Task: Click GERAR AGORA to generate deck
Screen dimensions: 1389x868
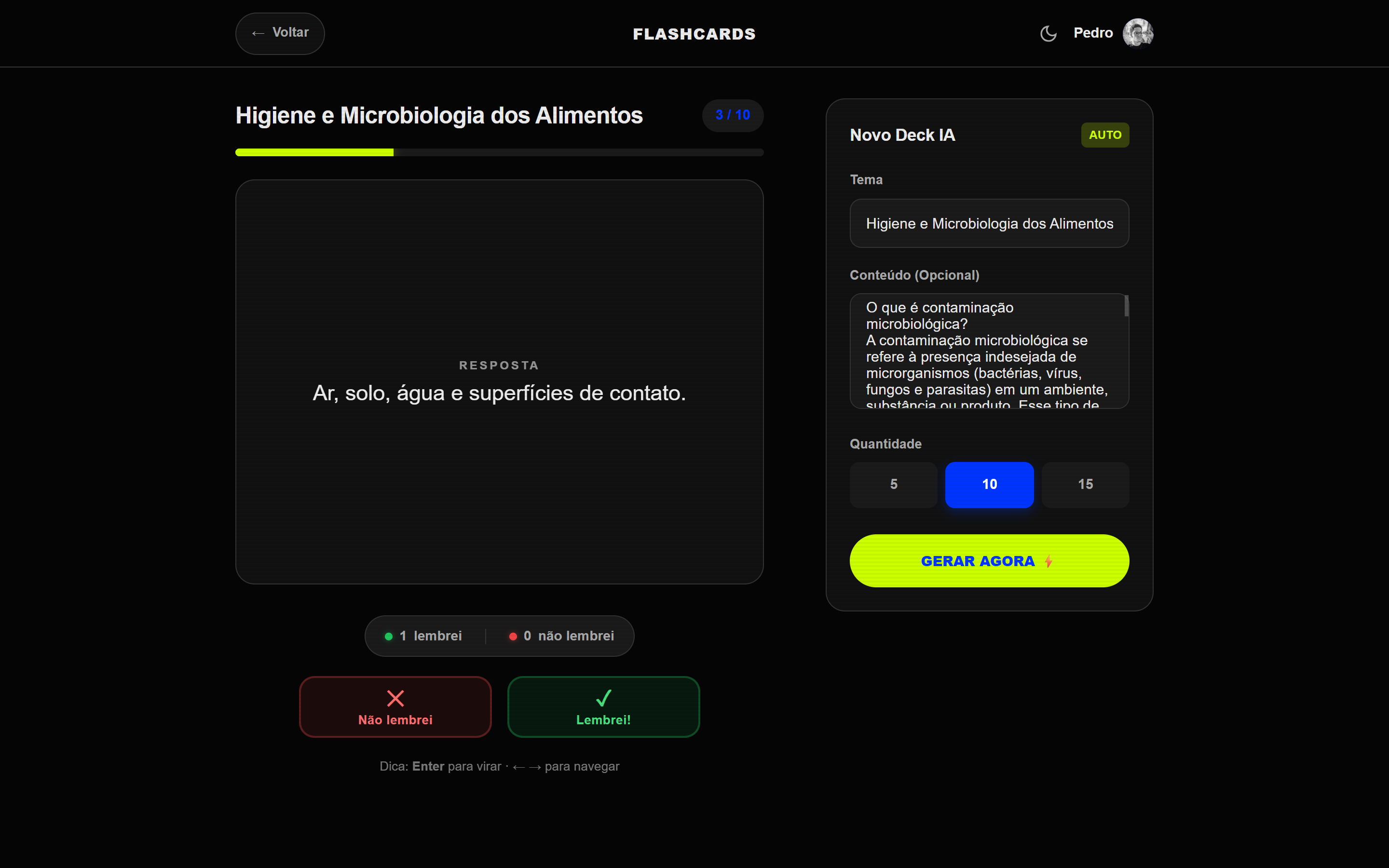Action: coord(989,561)
